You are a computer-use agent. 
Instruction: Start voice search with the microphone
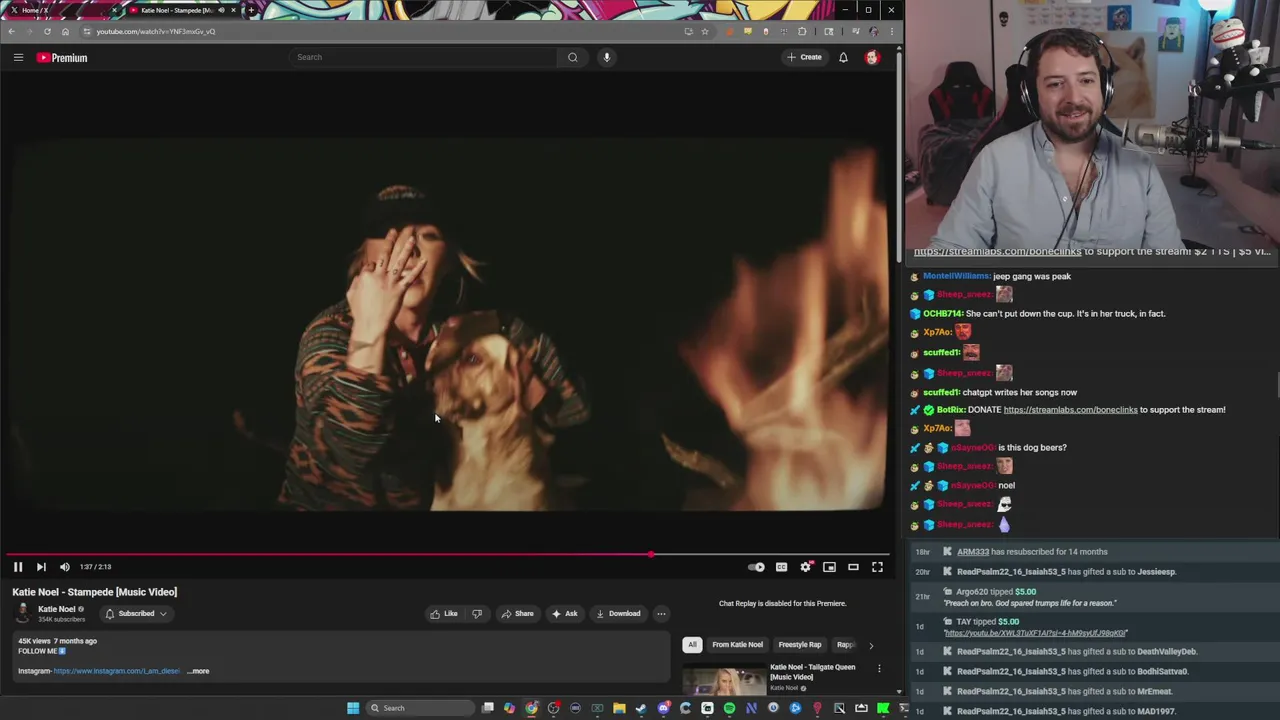[x=606, y=57]
